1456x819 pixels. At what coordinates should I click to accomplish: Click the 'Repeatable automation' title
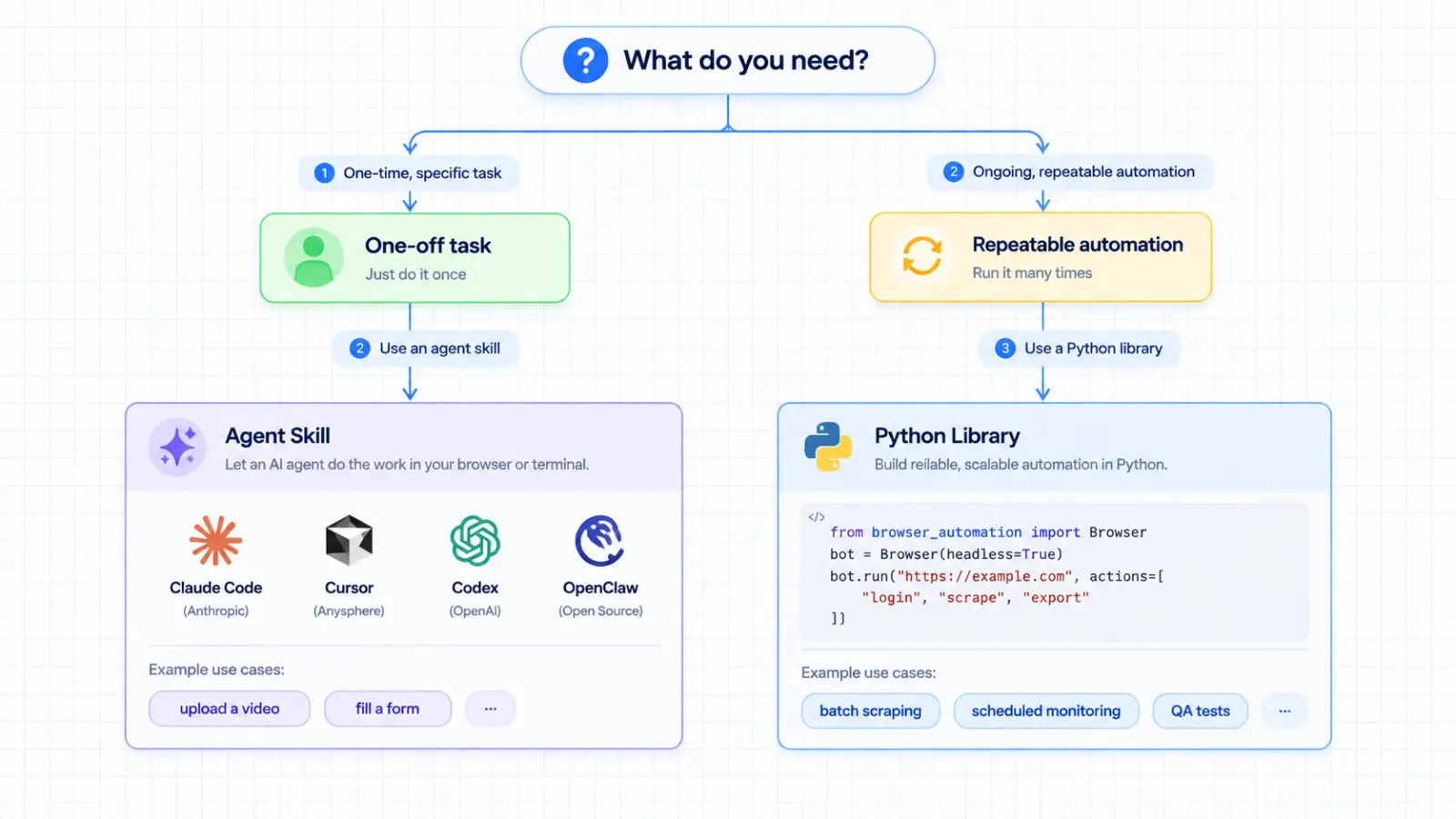[1077, 245]
